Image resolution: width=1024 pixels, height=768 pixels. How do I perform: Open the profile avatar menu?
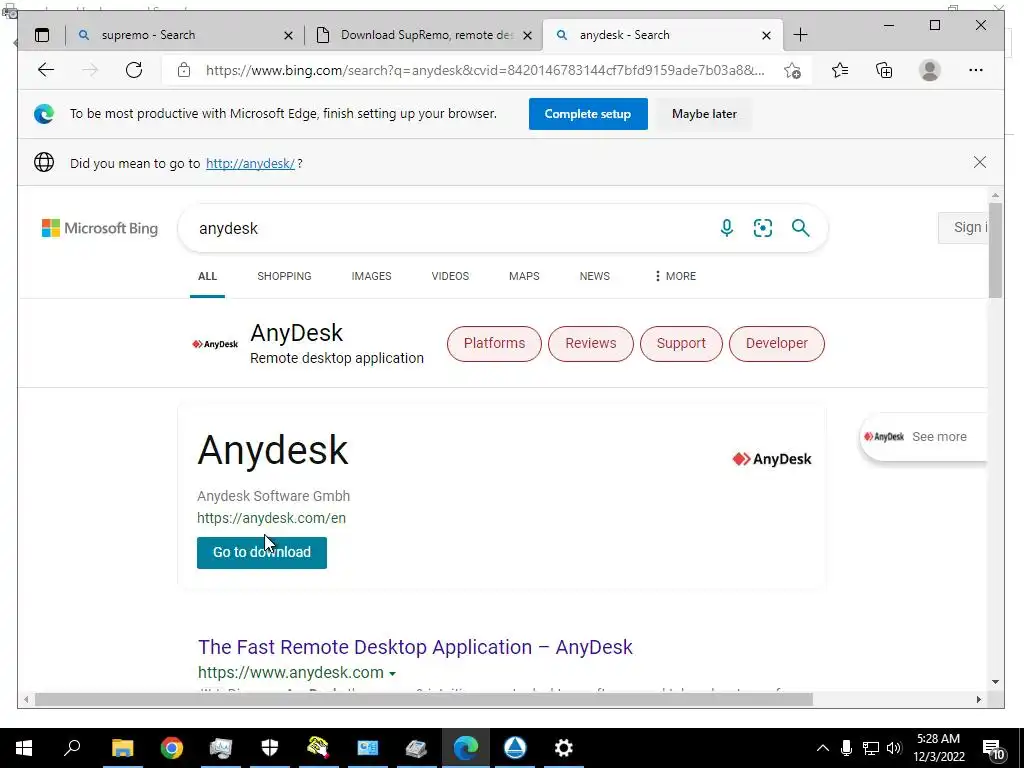point(929,70)
